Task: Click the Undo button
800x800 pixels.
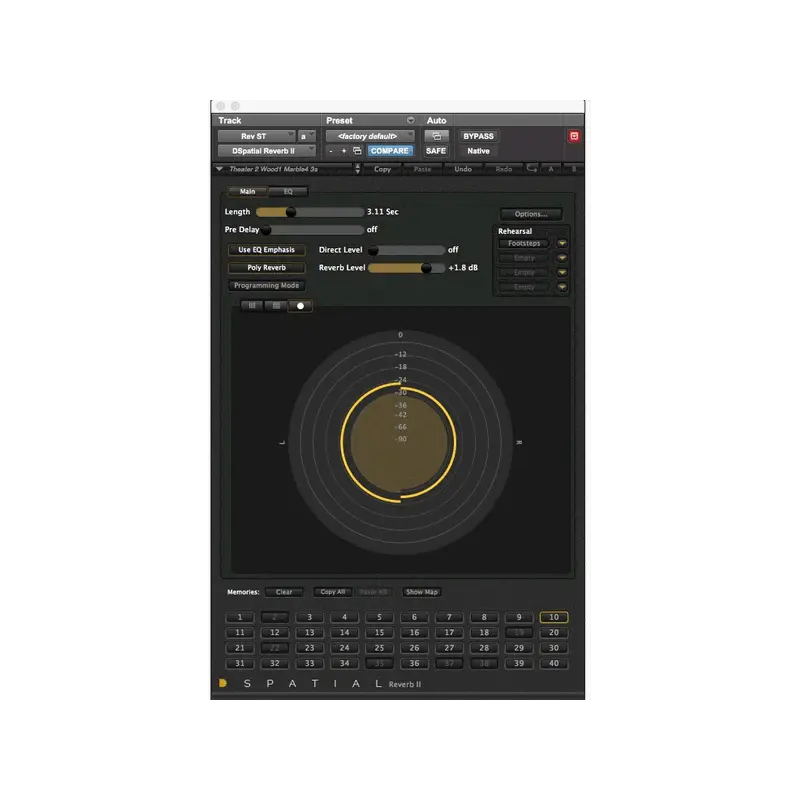Action: click(463, 169)
